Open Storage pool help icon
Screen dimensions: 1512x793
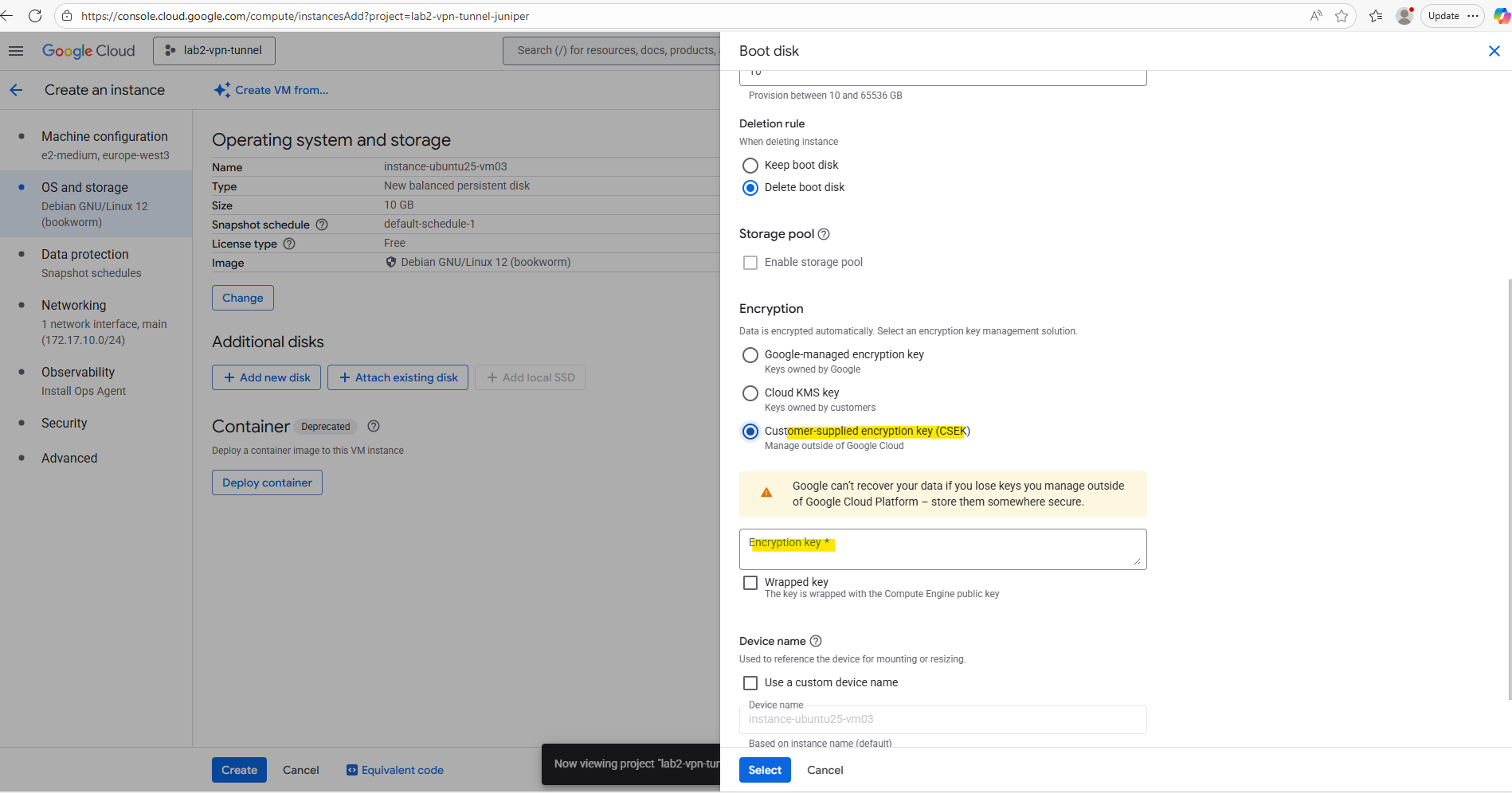824,234
